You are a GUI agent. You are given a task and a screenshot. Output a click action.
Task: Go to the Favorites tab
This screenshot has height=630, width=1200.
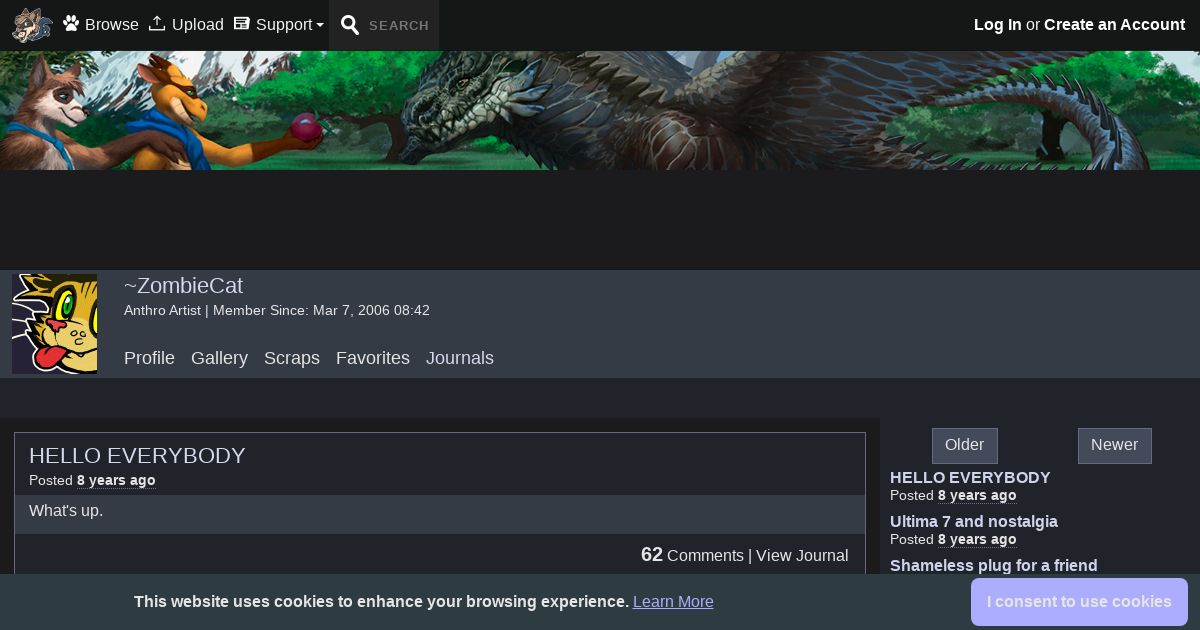click(373, 358)
